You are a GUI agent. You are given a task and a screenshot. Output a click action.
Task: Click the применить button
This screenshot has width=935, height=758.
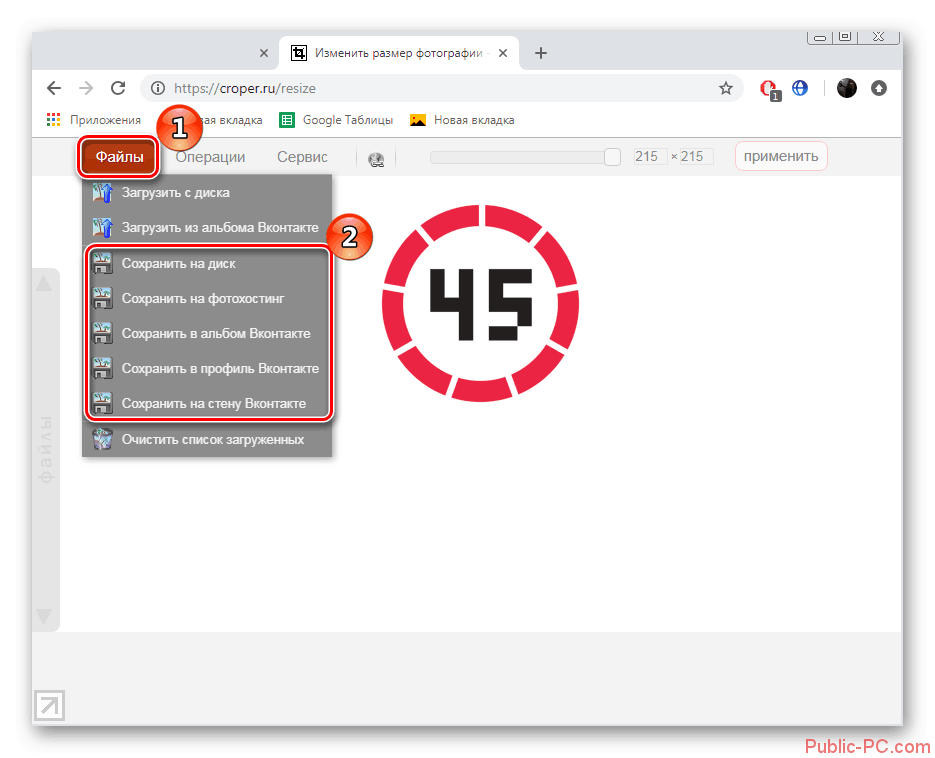tap(781, 156)
